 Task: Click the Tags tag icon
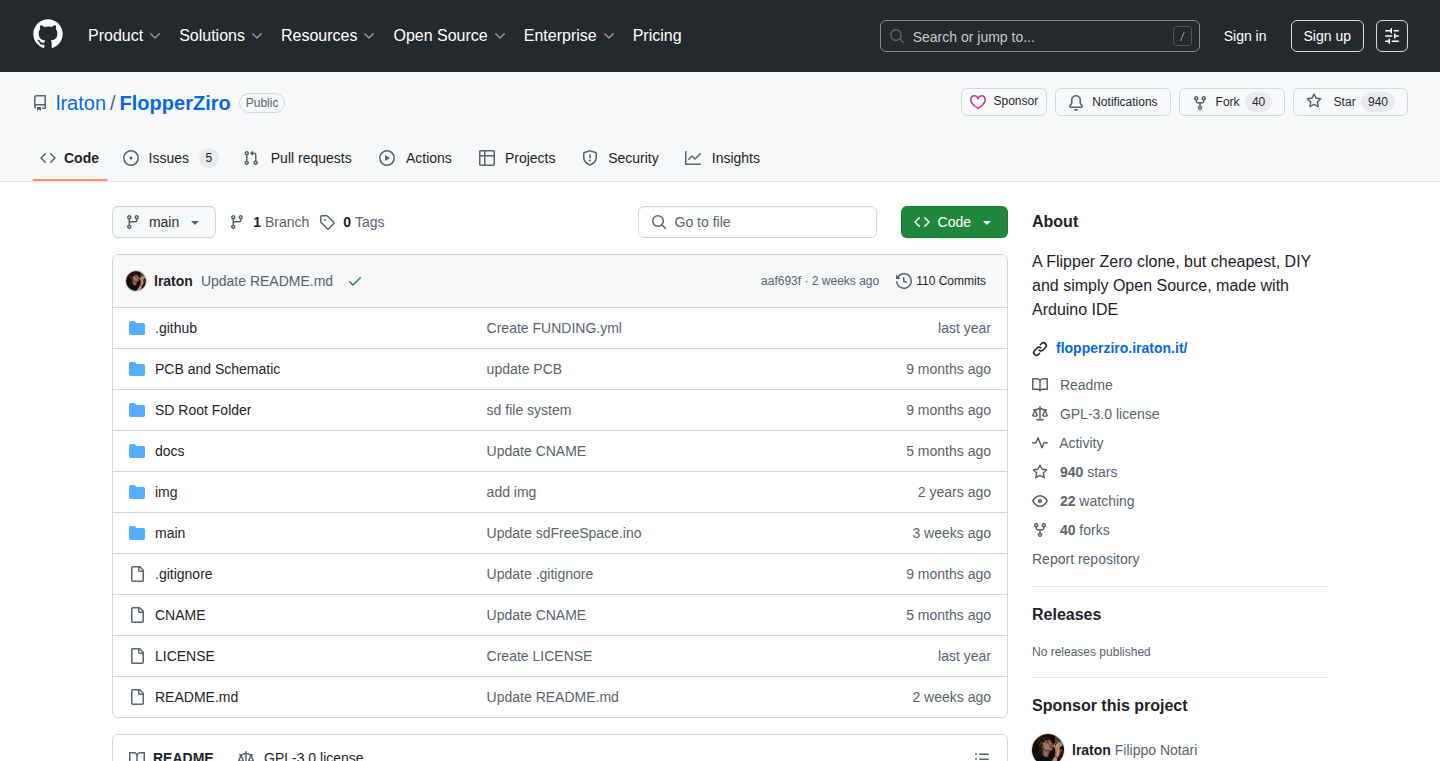point(327,222)
